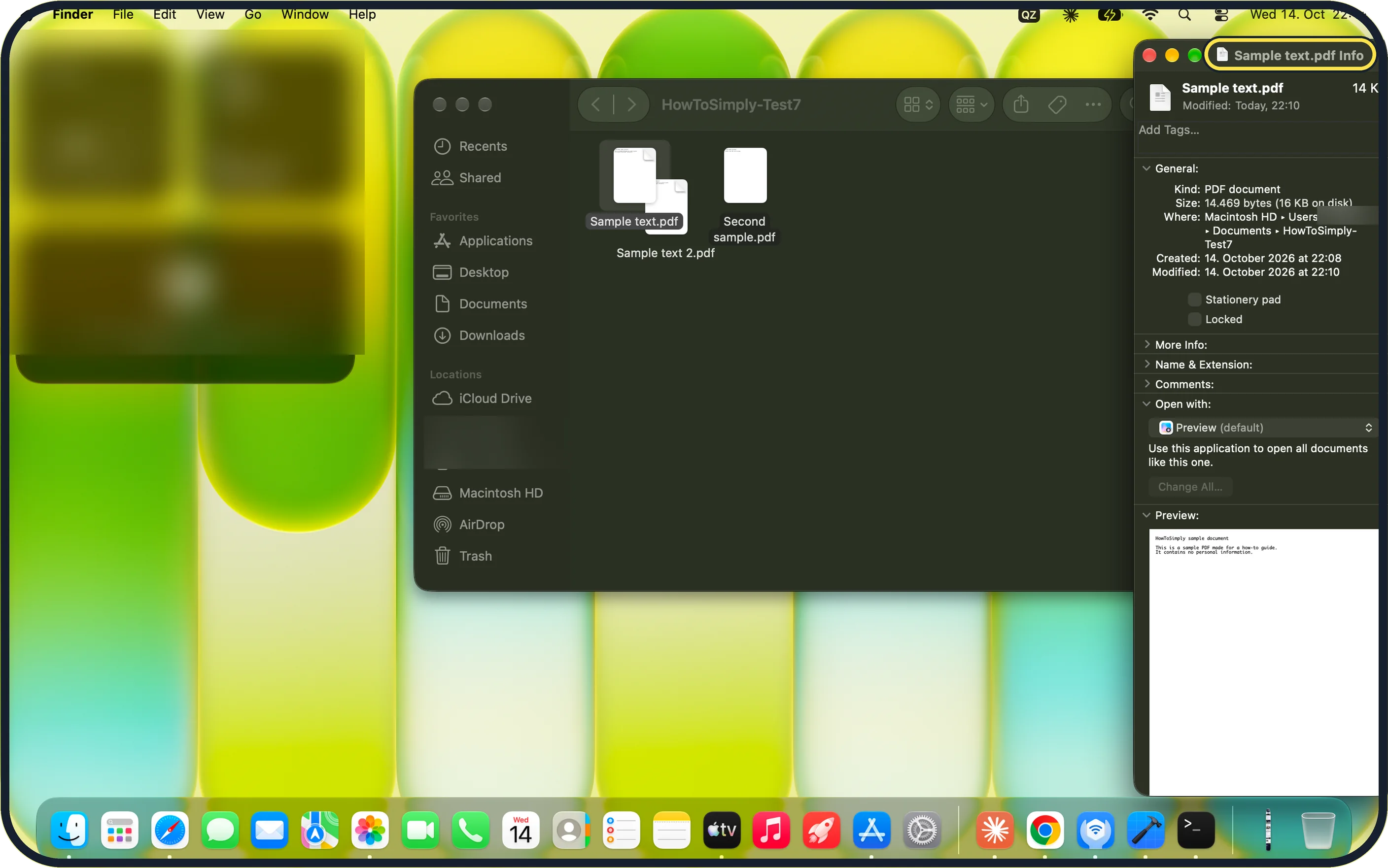Open Control Center in menu bar
The height and width of the screenshot is (868, 1388).
pyautogui.click(x=1221, y=15)
